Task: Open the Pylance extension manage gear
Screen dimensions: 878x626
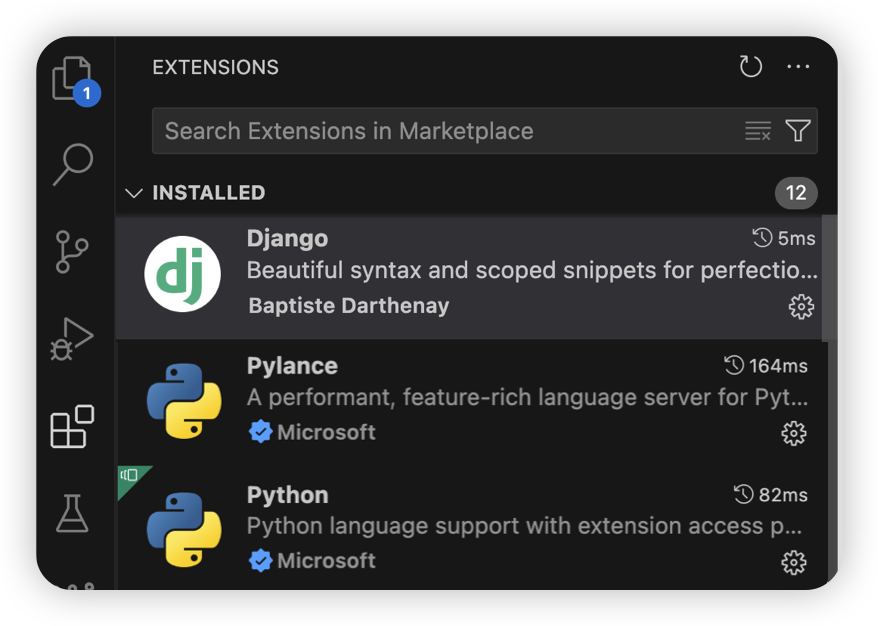Action: pos(793,433)
